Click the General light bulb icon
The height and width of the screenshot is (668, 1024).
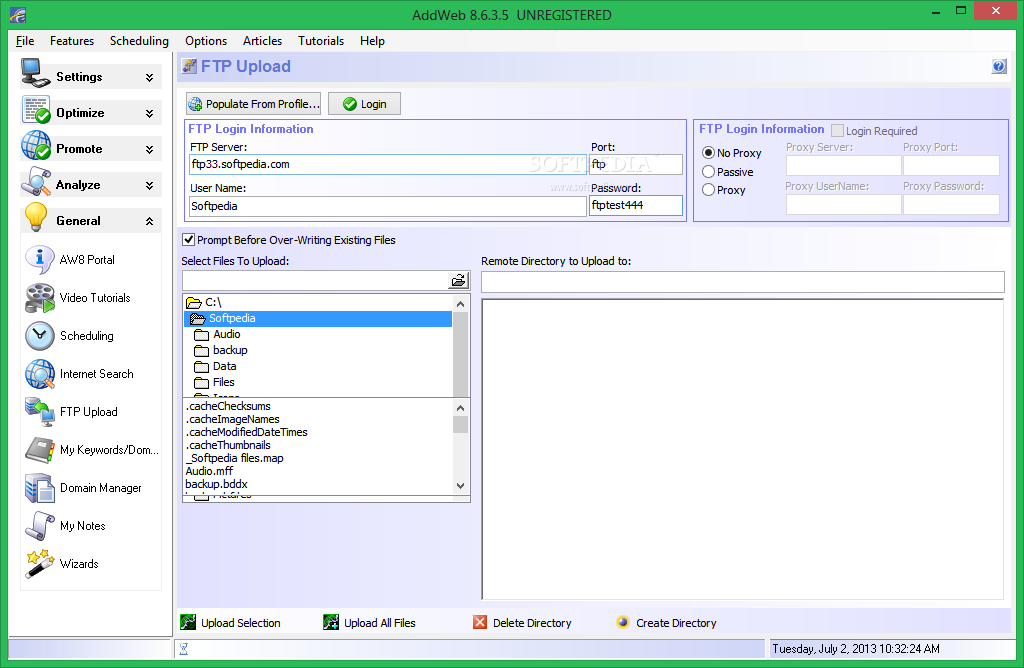36,217
